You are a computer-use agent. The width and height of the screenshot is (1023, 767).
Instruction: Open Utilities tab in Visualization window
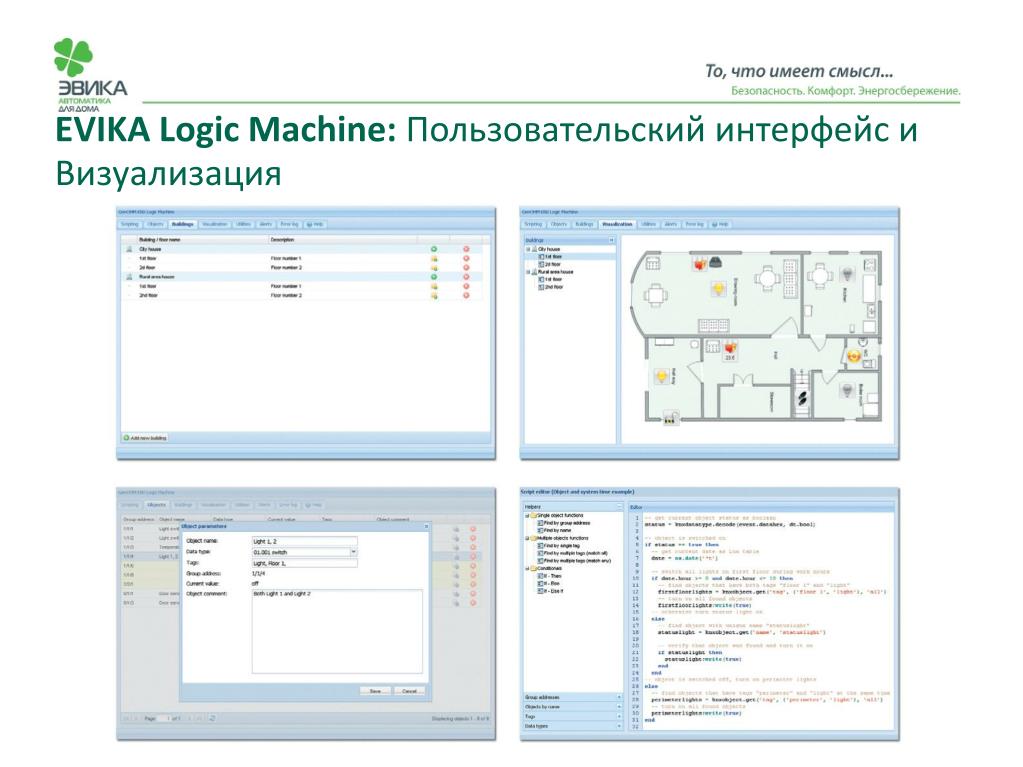649,224
